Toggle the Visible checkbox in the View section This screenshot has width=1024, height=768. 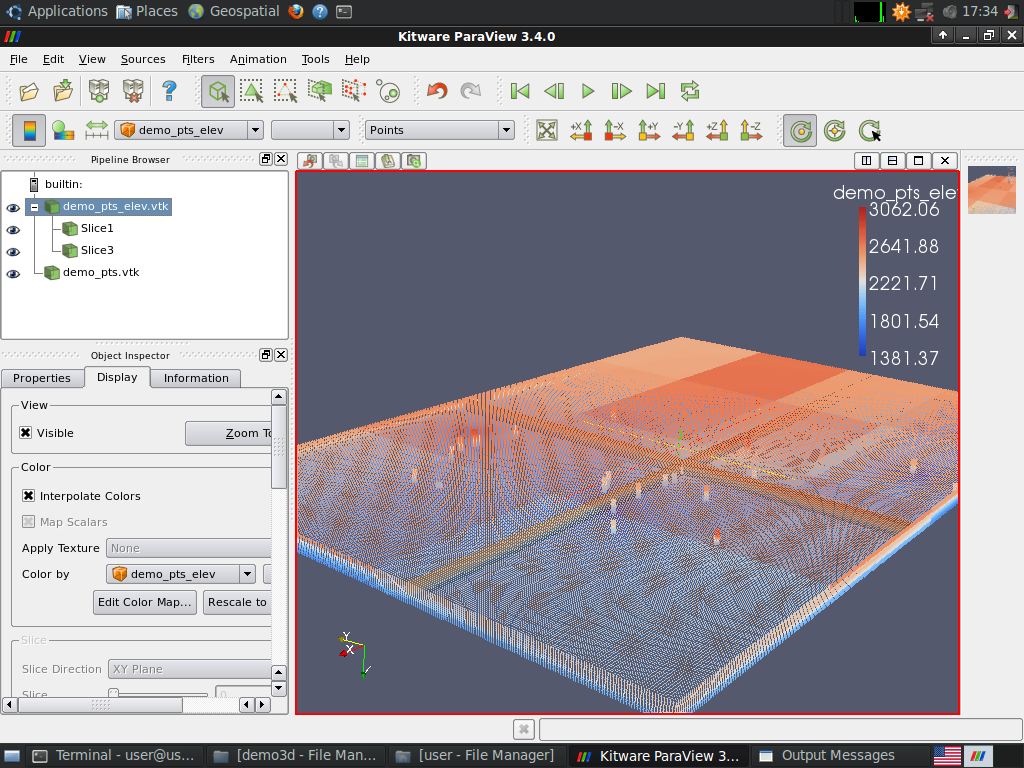(x=24, y=433)
